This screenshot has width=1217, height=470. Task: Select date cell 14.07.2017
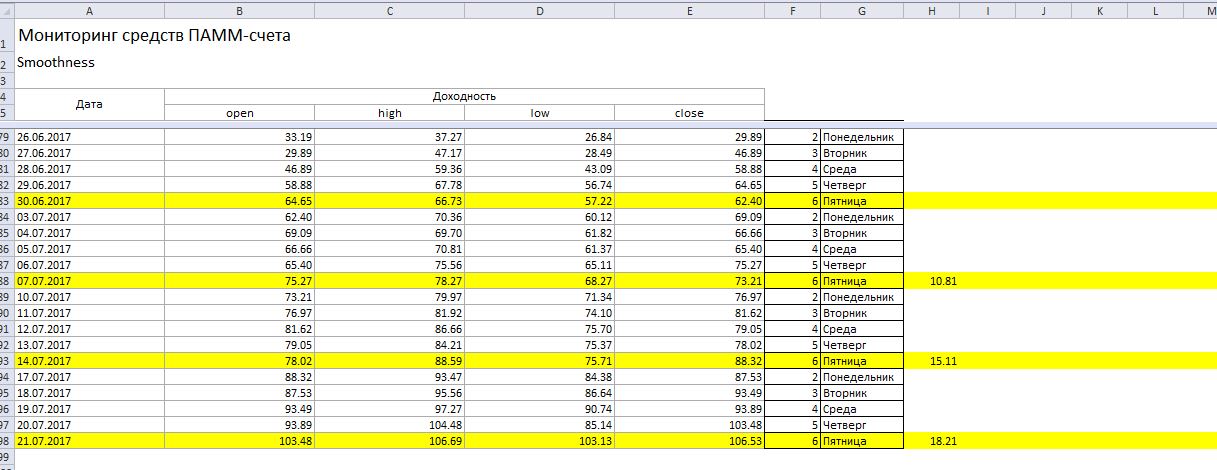click(89, 361)
